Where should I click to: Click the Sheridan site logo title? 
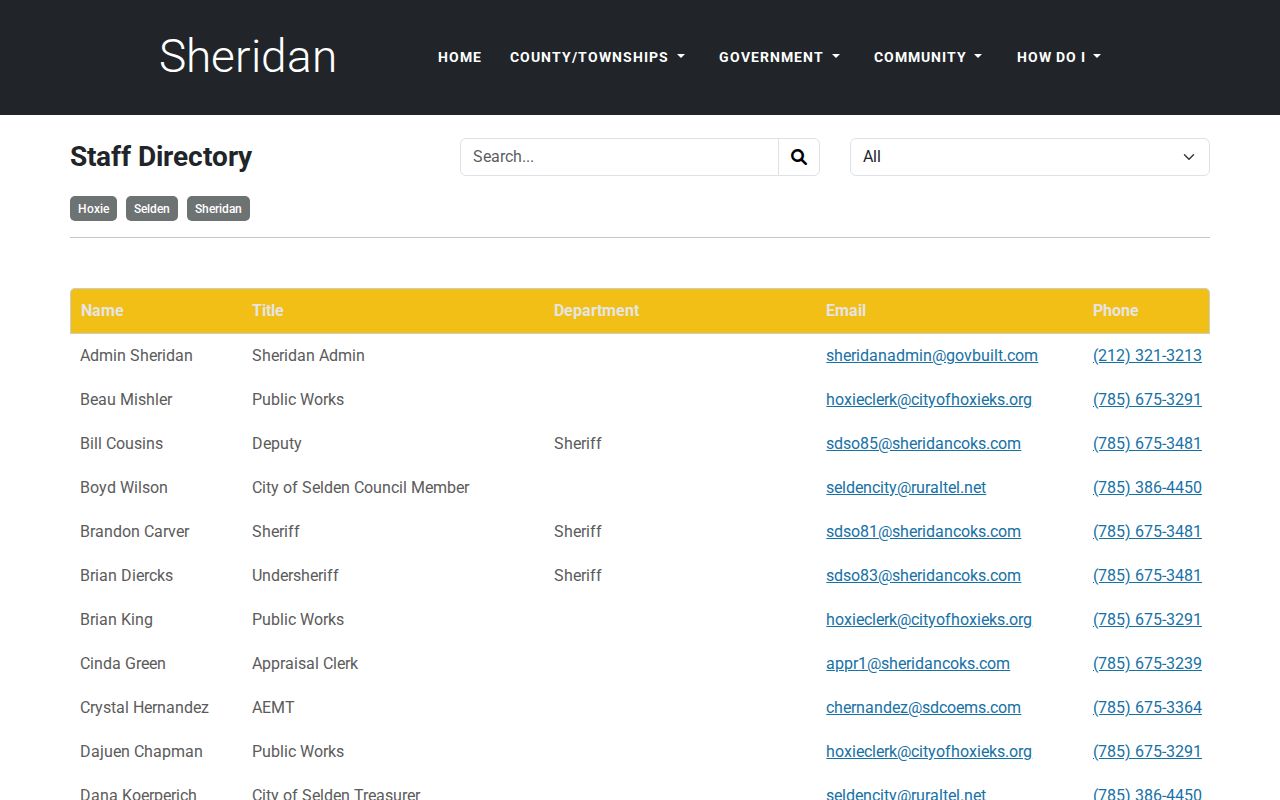248,56
